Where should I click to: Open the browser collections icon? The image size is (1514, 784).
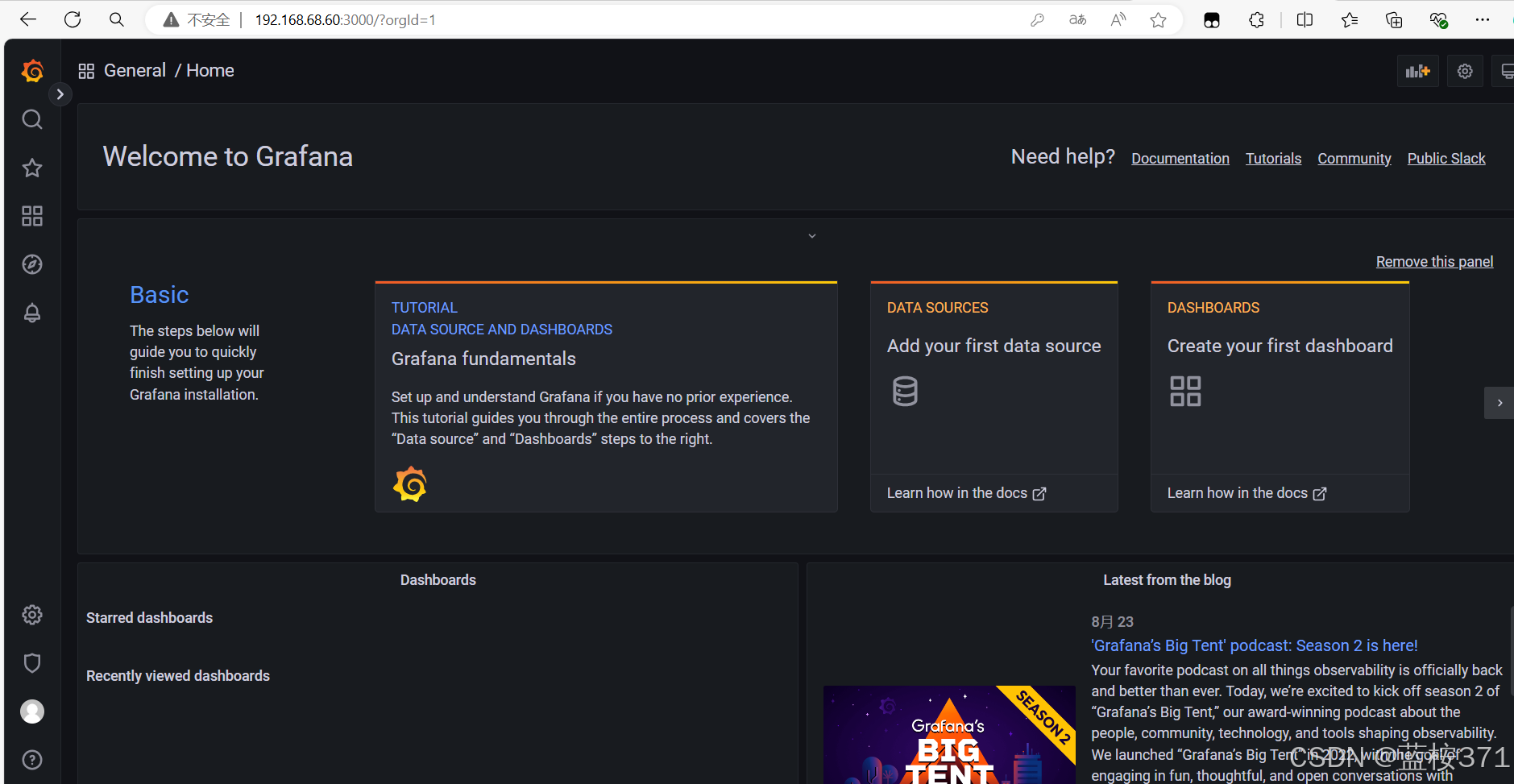tap(1394, 20)
